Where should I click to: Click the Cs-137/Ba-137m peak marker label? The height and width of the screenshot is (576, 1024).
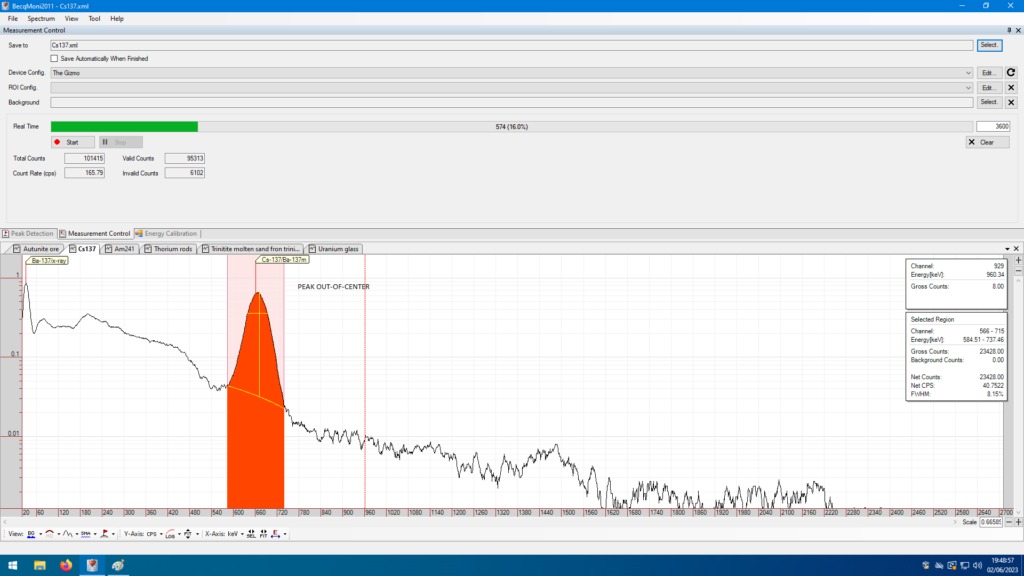[283, 260]
